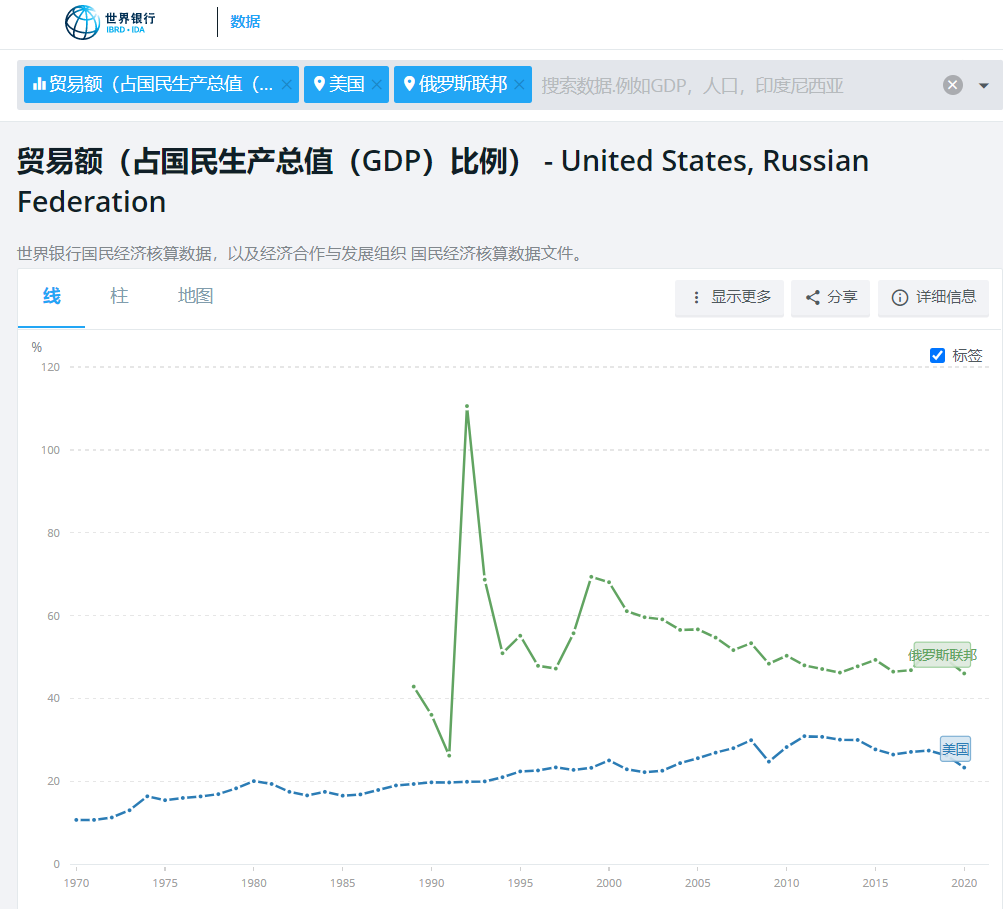Remove the 美国 country tag
Screen dimensions: 1003x909
pos(377,85)
